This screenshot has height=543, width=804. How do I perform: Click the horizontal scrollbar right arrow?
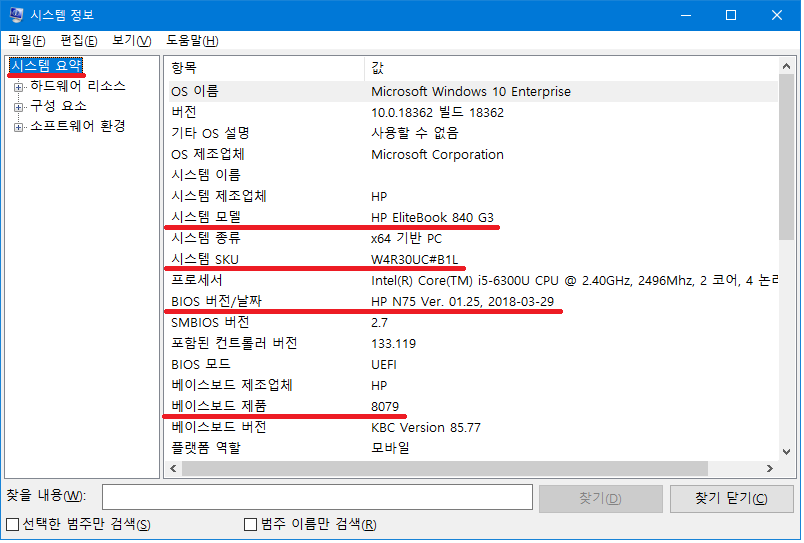pos(769,469)
